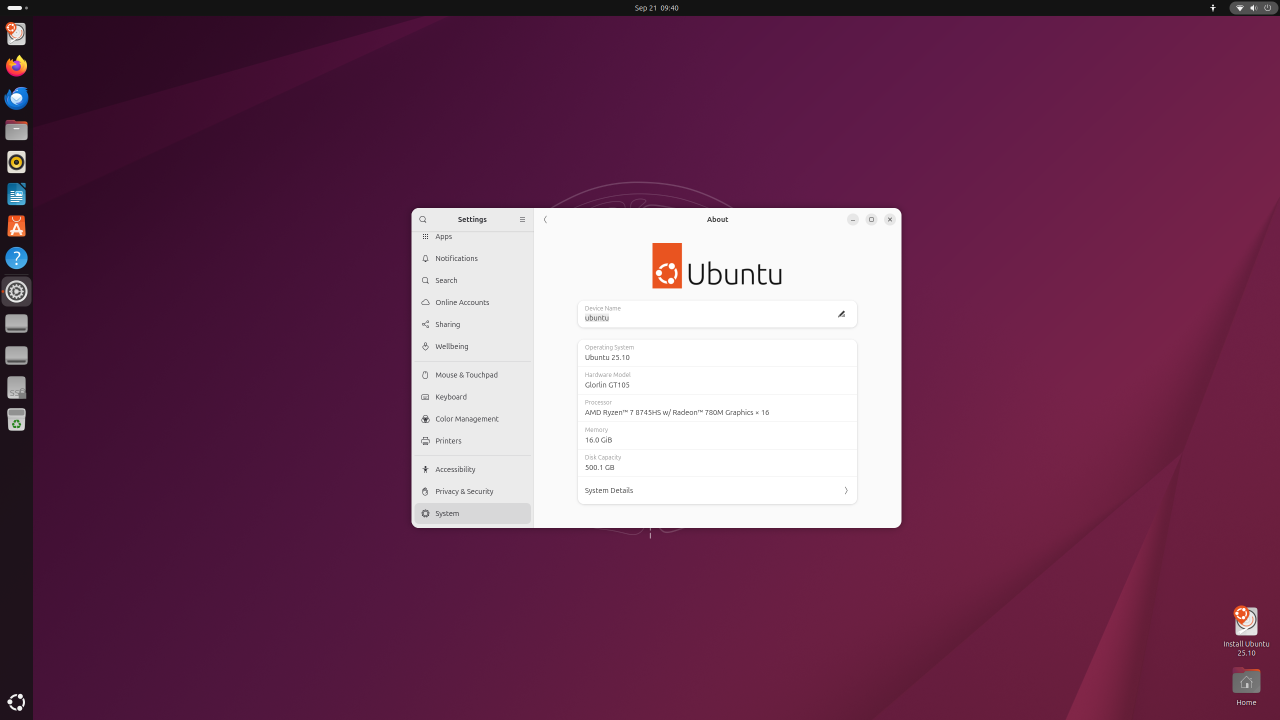Click the Settings gear in the dock
Image resolution: width=1280 pixels, height=720 pixels.
click(16, 291)
